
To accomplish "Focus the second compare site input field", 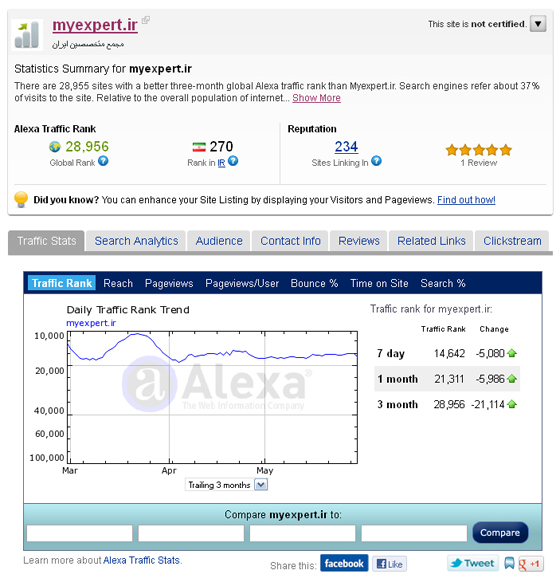I will coord(191,533).
